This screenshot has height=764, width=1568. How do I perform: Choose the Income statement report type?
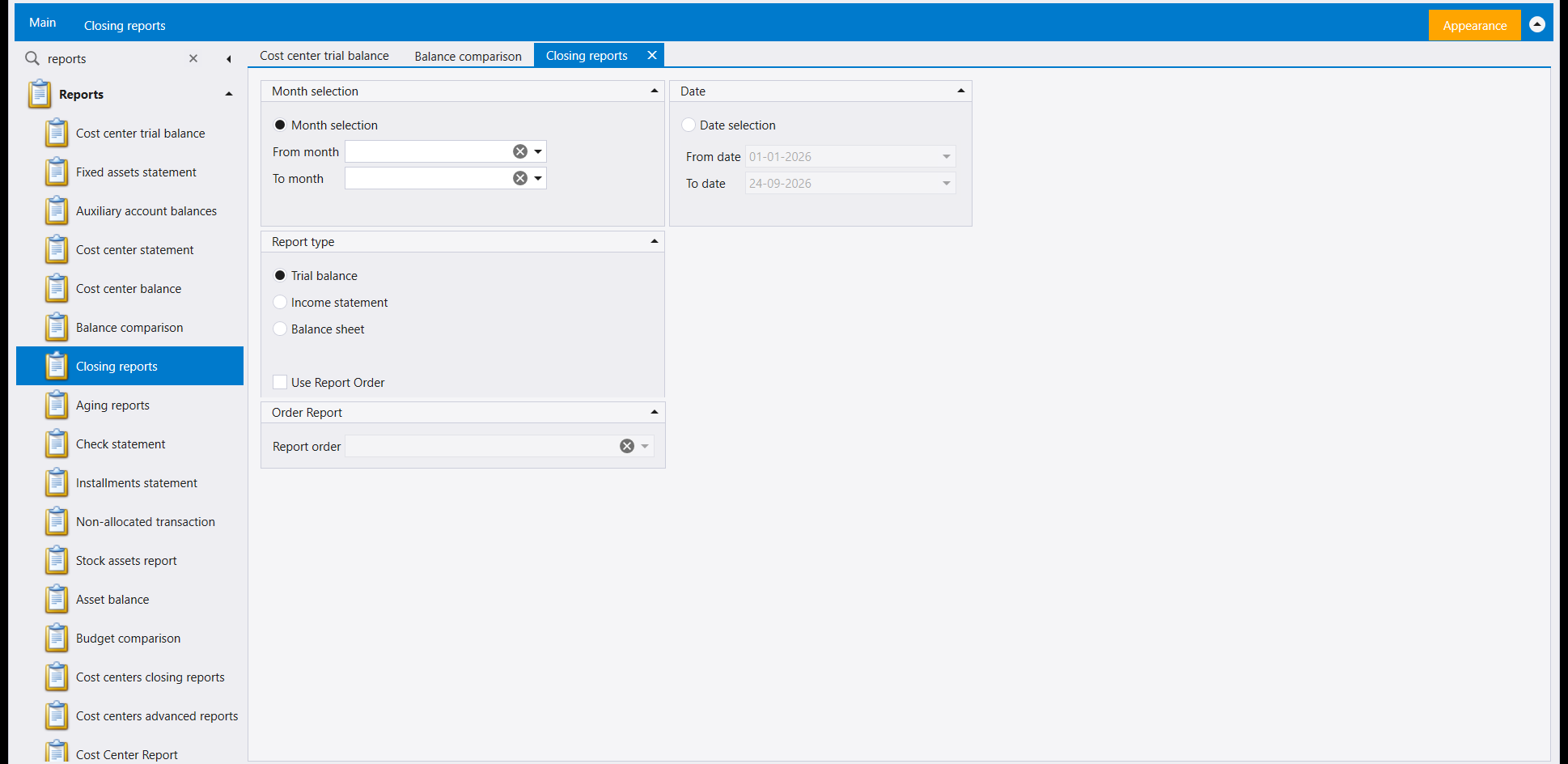(280, 302)
